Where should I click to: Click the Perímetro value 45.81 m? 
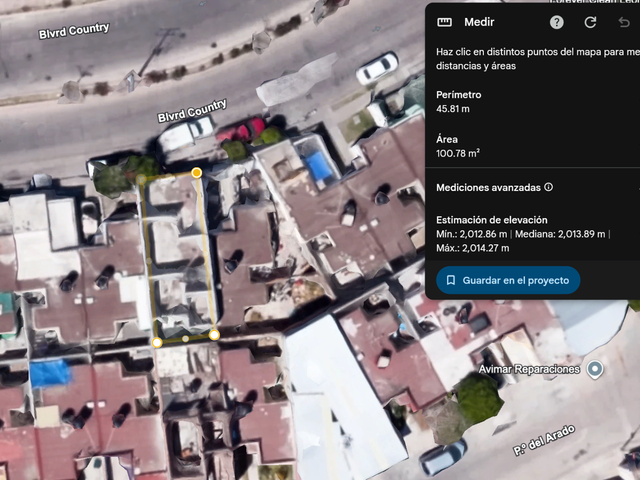click(x=453, y=109)
